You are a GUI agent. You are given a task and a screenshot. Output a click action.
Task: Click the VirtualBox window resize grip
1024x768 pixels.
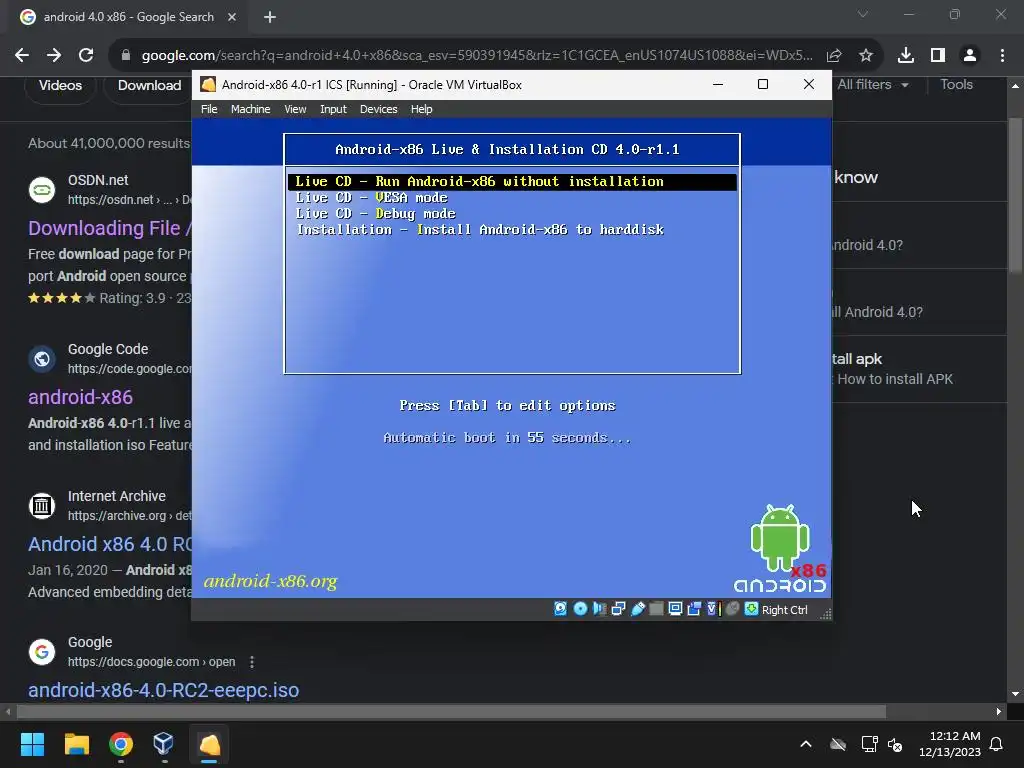(825, 613)
